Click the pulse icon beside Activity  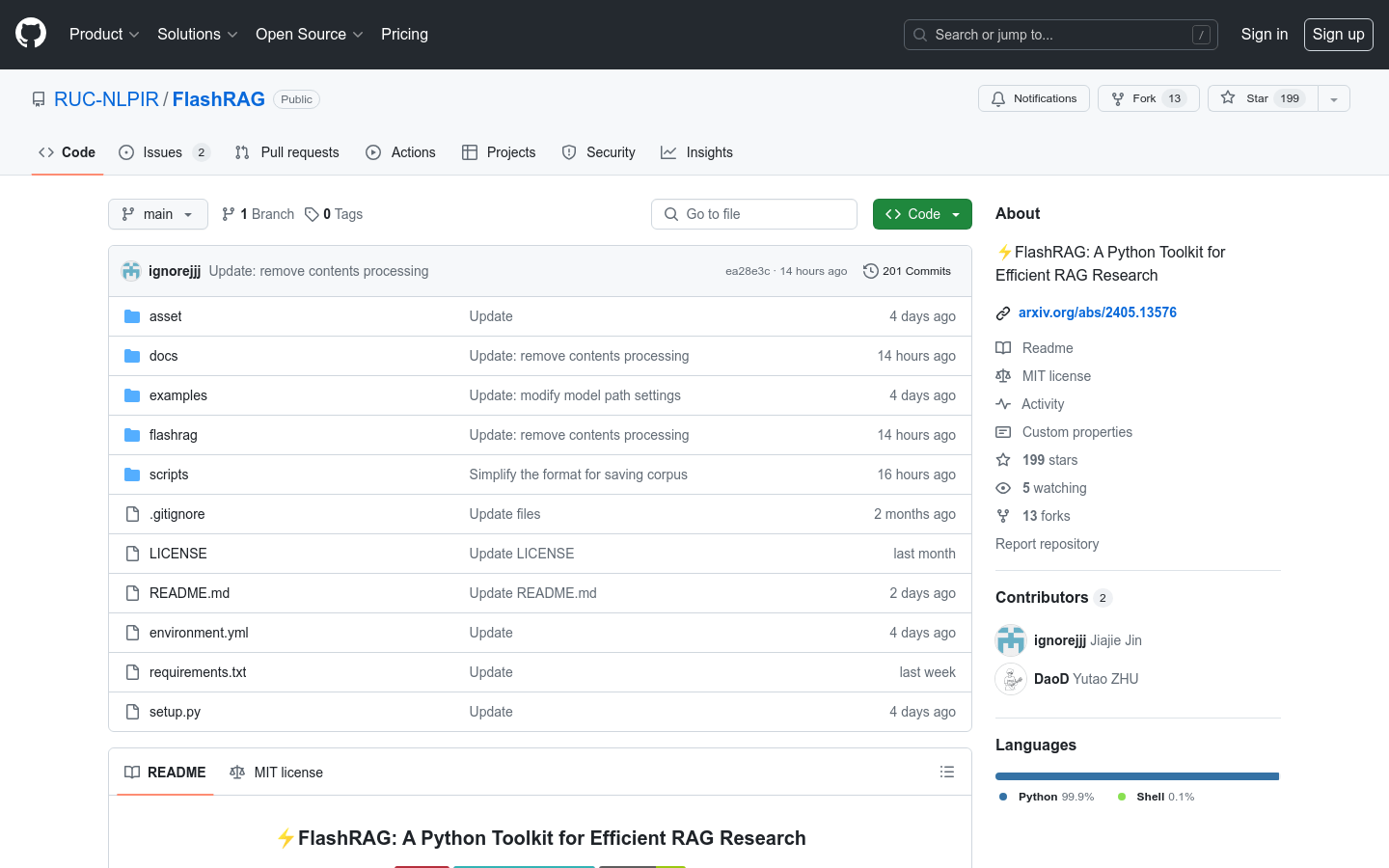pos(1003,404)
